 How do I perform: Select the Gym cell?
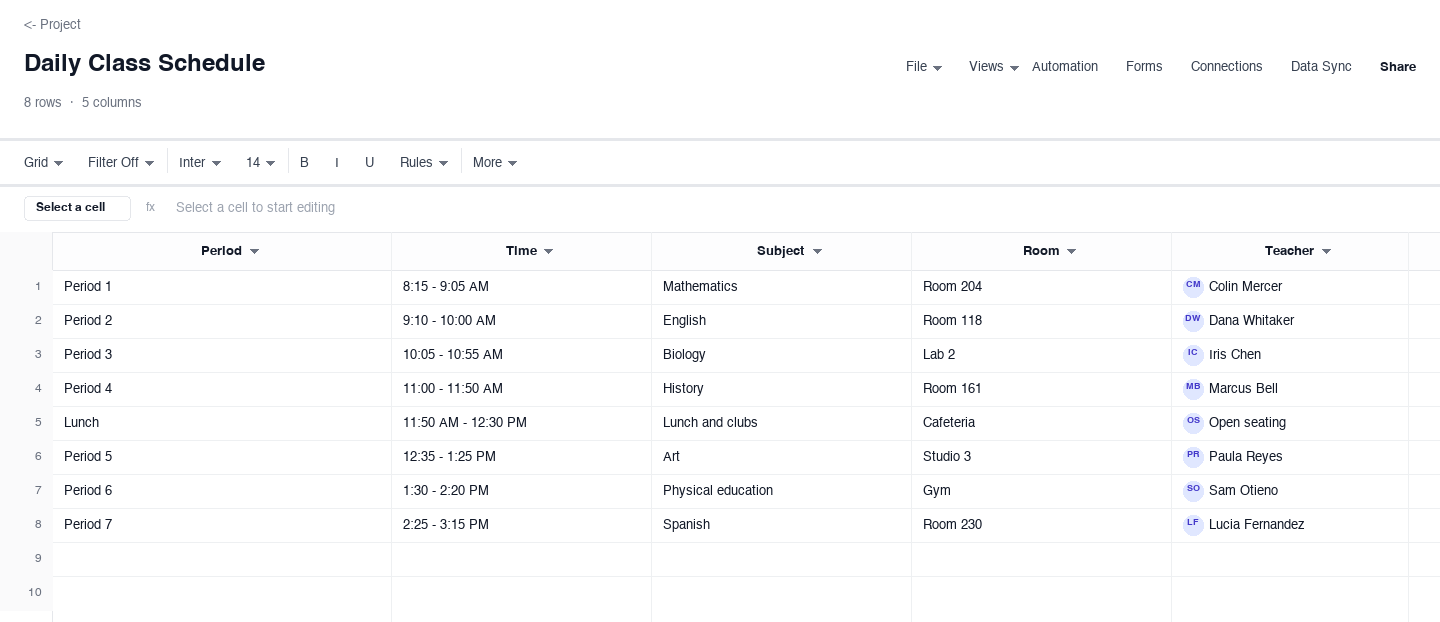coord(1041,491)
